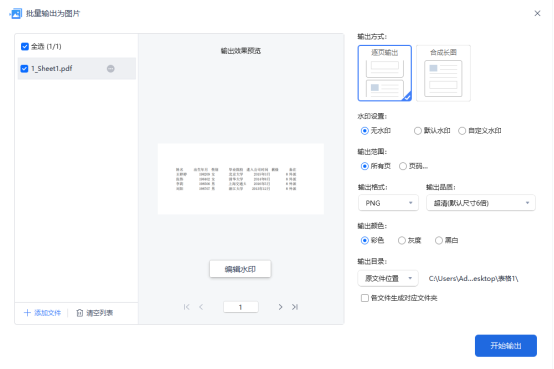Image resolution: width=554 pixels, height=369 pixels.
Task: Choose 合成长图 output mode
Action: point(443,73)
